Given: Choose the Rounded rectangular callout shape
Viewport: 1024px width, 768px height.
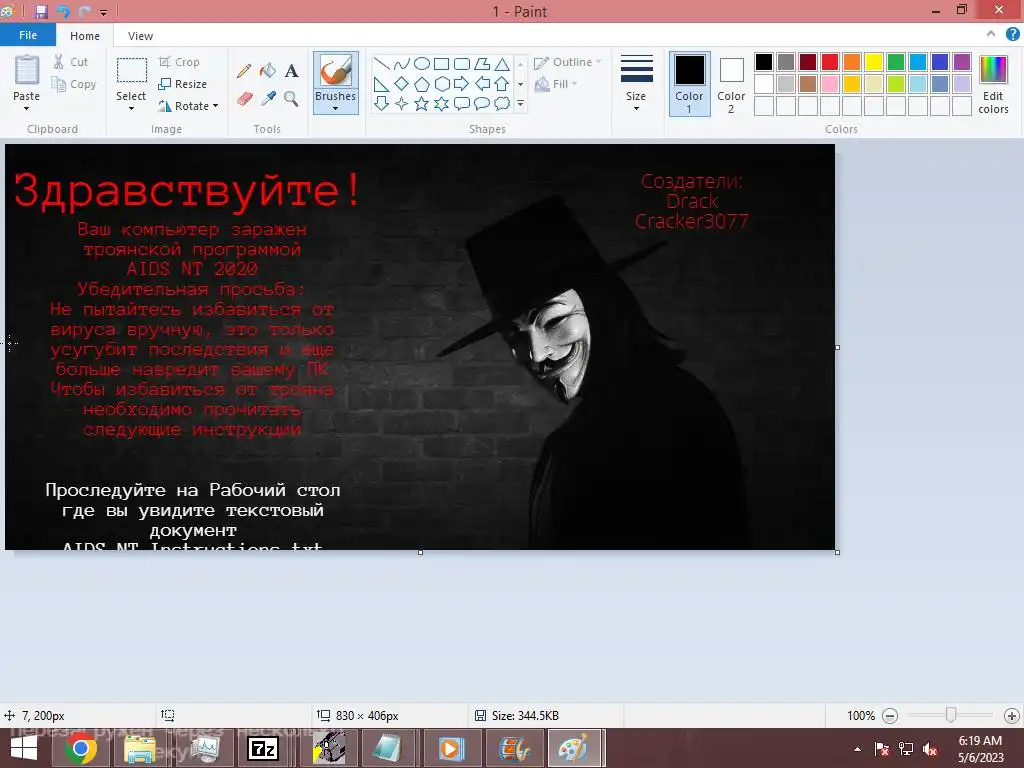Looking at the screenshot, I should point(462,103).
